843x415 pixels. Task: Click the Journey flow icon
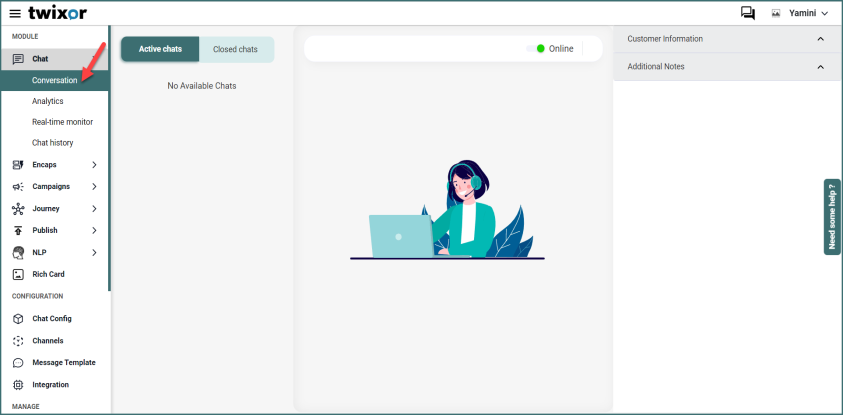[18, 209]
